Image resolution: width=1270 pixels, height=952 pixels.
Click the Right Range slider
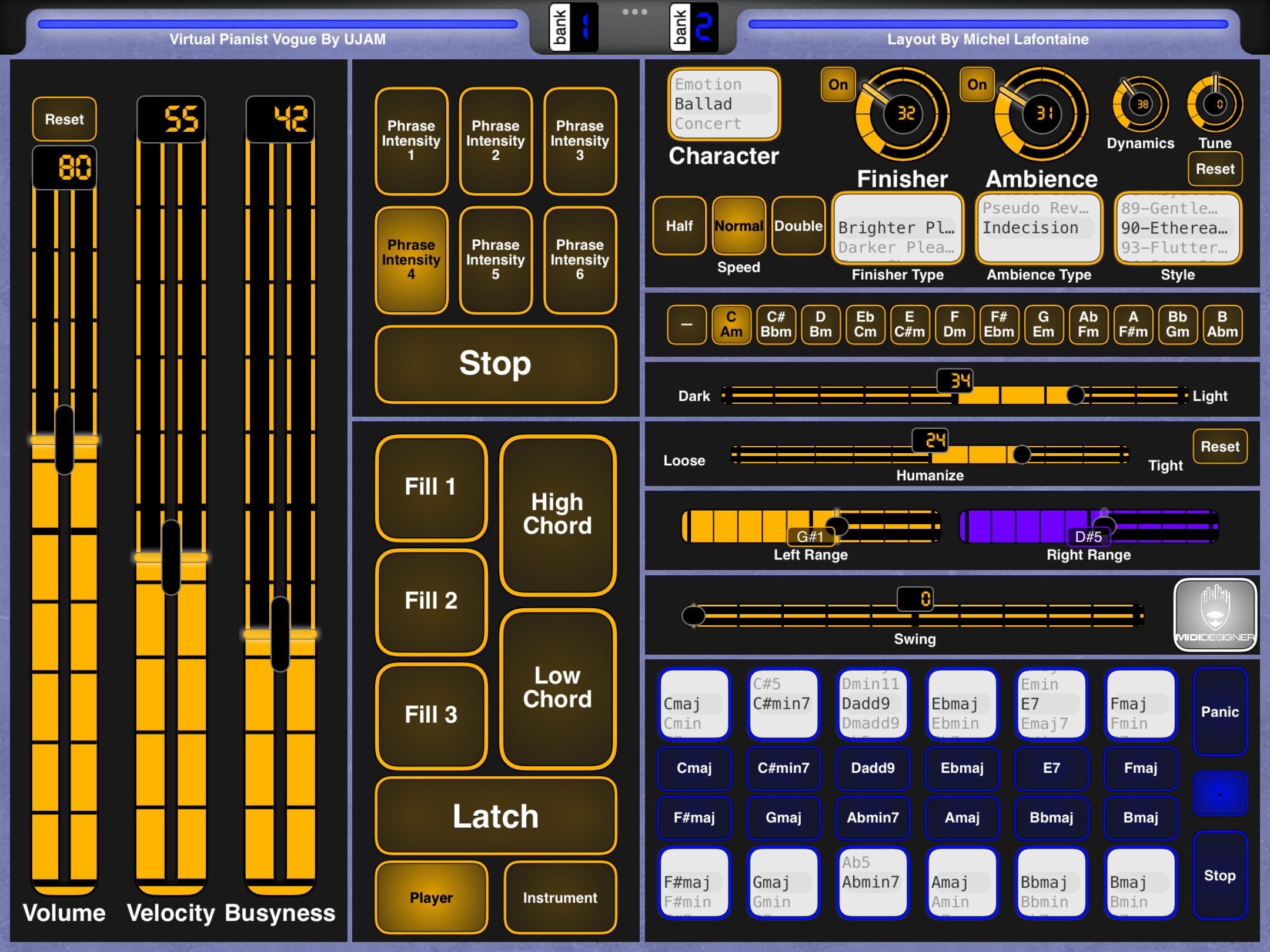pos(1089,526)
